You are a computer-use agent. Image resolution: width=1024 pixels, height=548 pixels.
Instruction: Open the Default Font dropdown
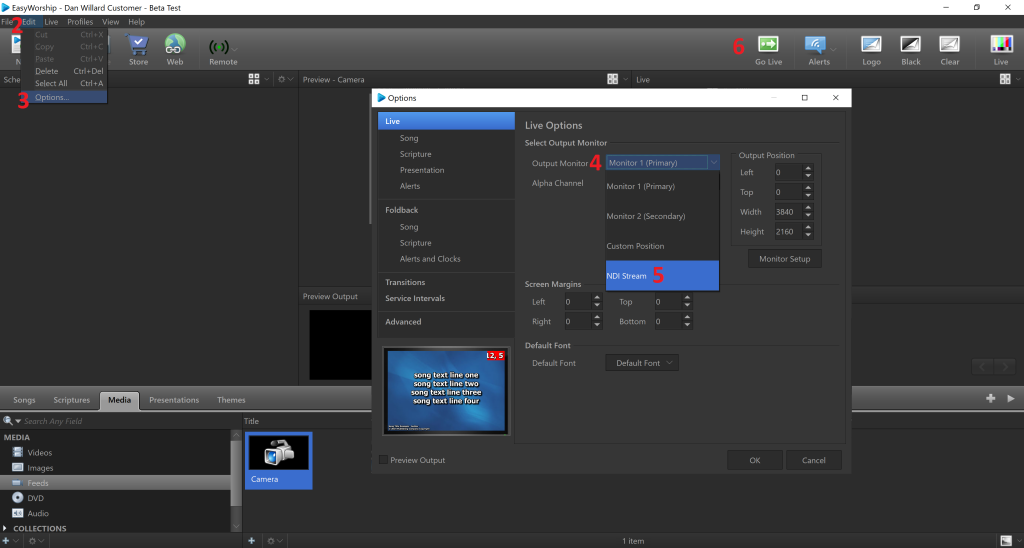[x=642, y=363]
